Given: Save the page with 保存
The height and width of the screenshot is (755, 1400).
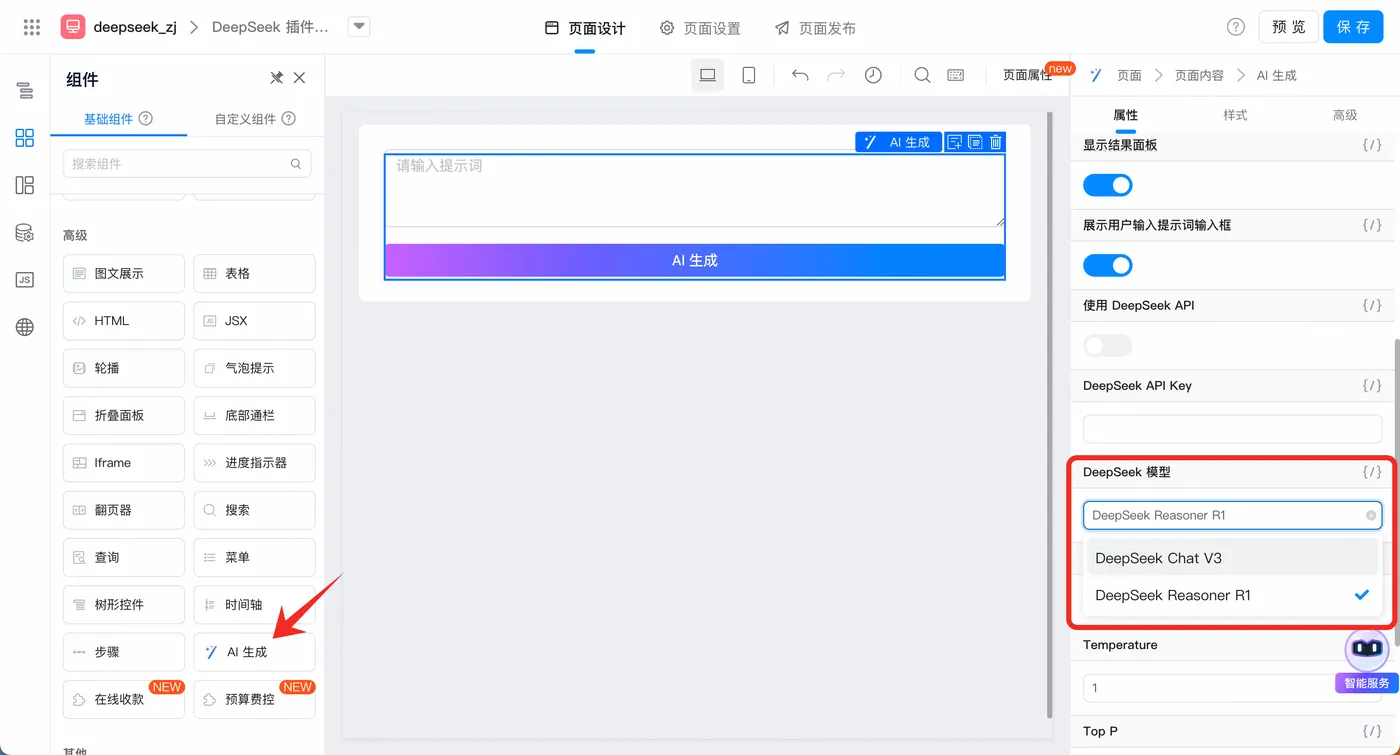Looking at the screenshot, I should coord(1353,27).
